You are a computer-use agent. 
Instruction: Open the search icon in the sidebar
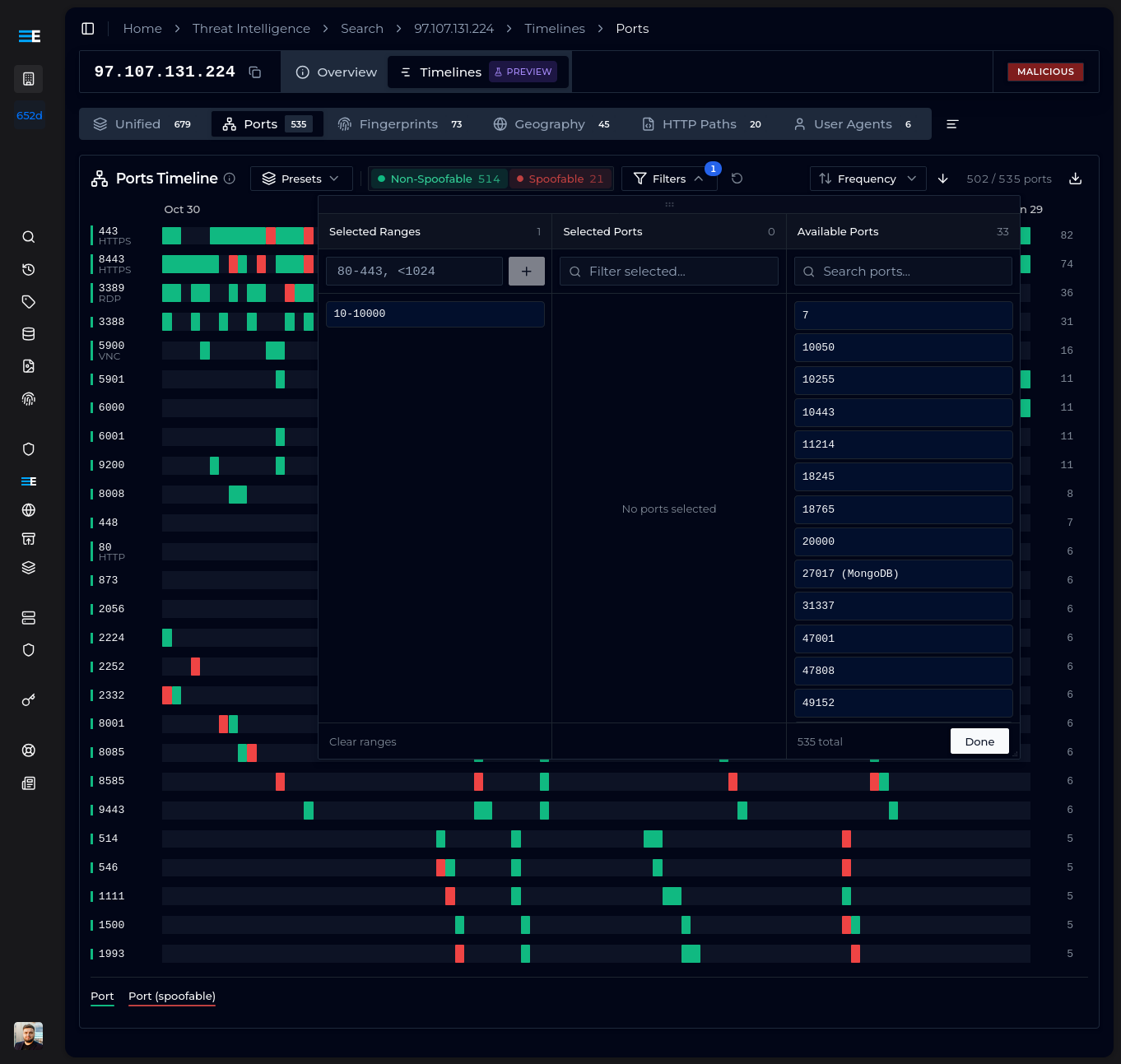tap(28, 236)
